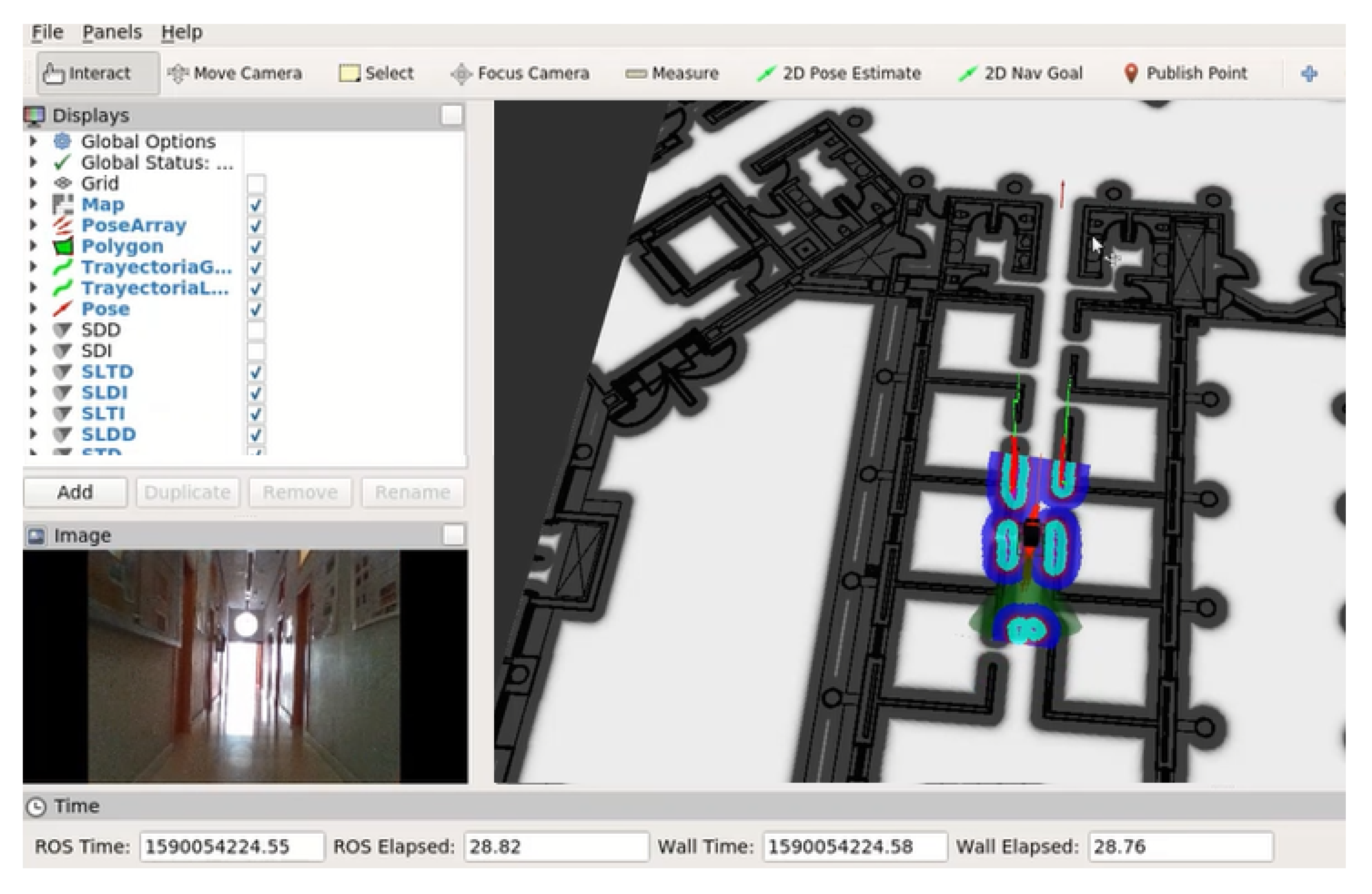
Task: Activate the Select tool in toolbar
Action: pyautogui.click(x=376, y=73)
